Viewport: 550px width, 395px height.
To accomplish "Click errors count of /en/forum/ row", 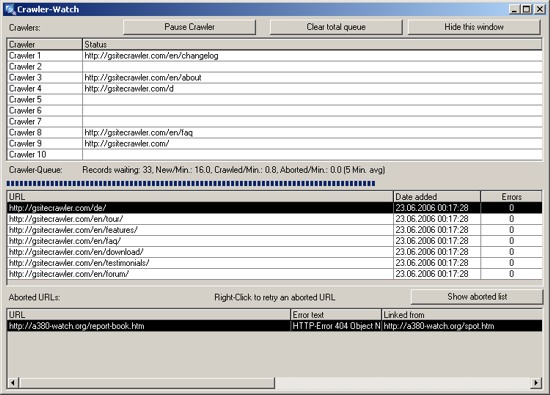I will 511,274.
